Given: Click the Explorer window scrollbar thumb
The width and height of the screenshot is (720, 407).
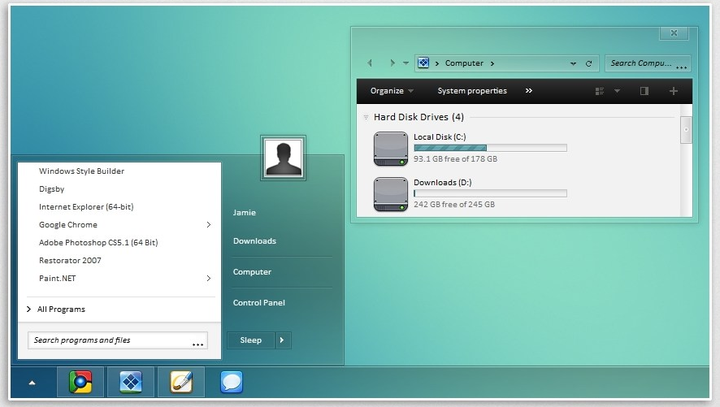Looking at the screenshot, I should tap(686, 130).
